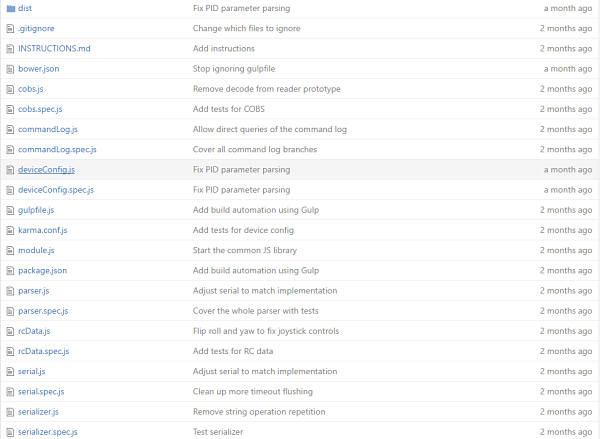Viewport: 600px width, 439px height.
Task: Click the file icon beside cobs.js
Action: [x=9, y=89]
